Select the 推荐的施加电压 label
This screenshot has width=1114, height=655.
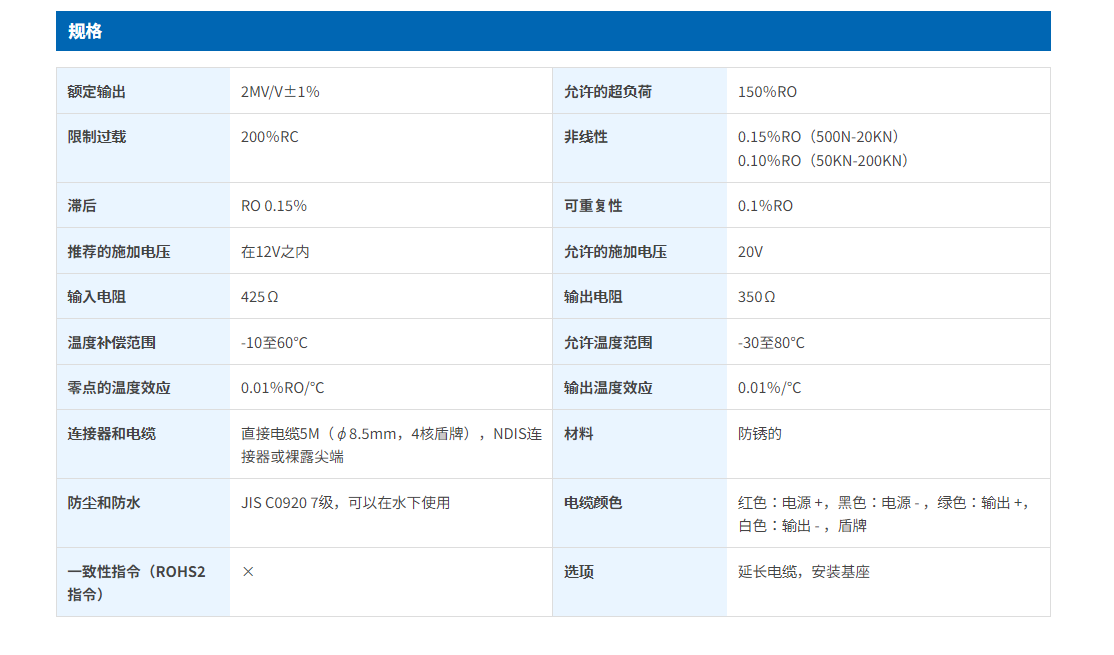(x=119, y=251)
